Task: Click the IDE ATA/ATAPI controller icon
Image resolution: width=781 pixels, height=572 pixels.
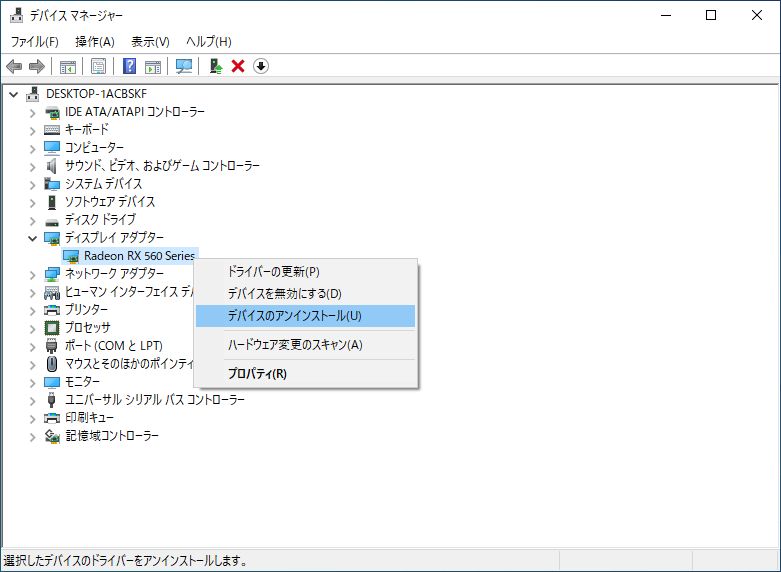Action: 52,112
